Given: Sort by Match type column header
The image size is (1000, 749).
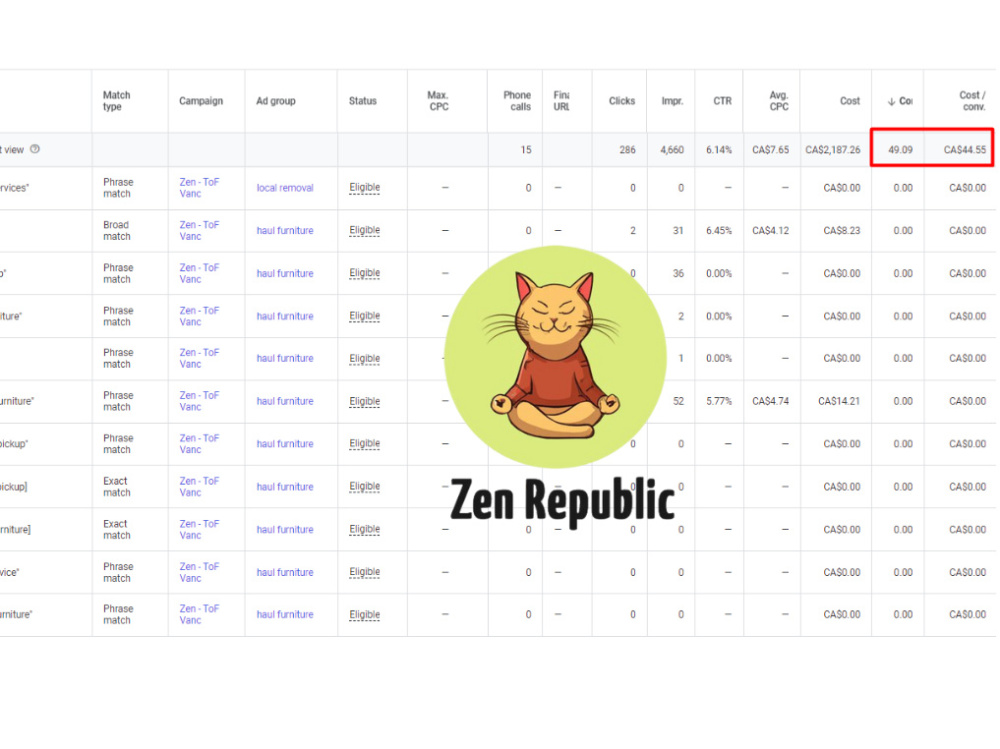Looking at the screenshot, I should coord(117,101).
